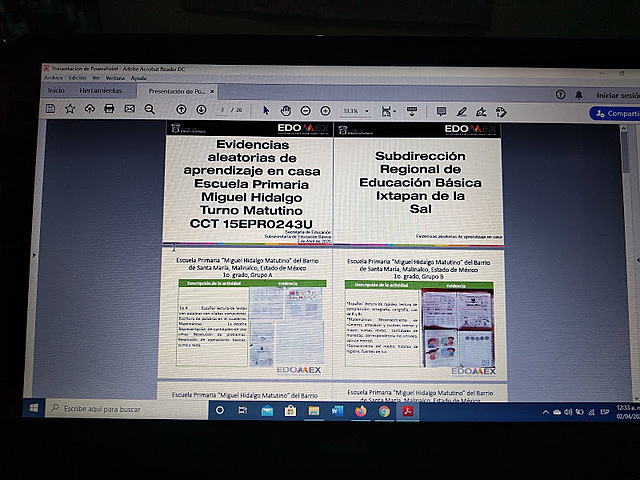Click Acrobat Reader taskbar icon
Image resolution: width=640 pixels, height=480 pixels.
408,411
